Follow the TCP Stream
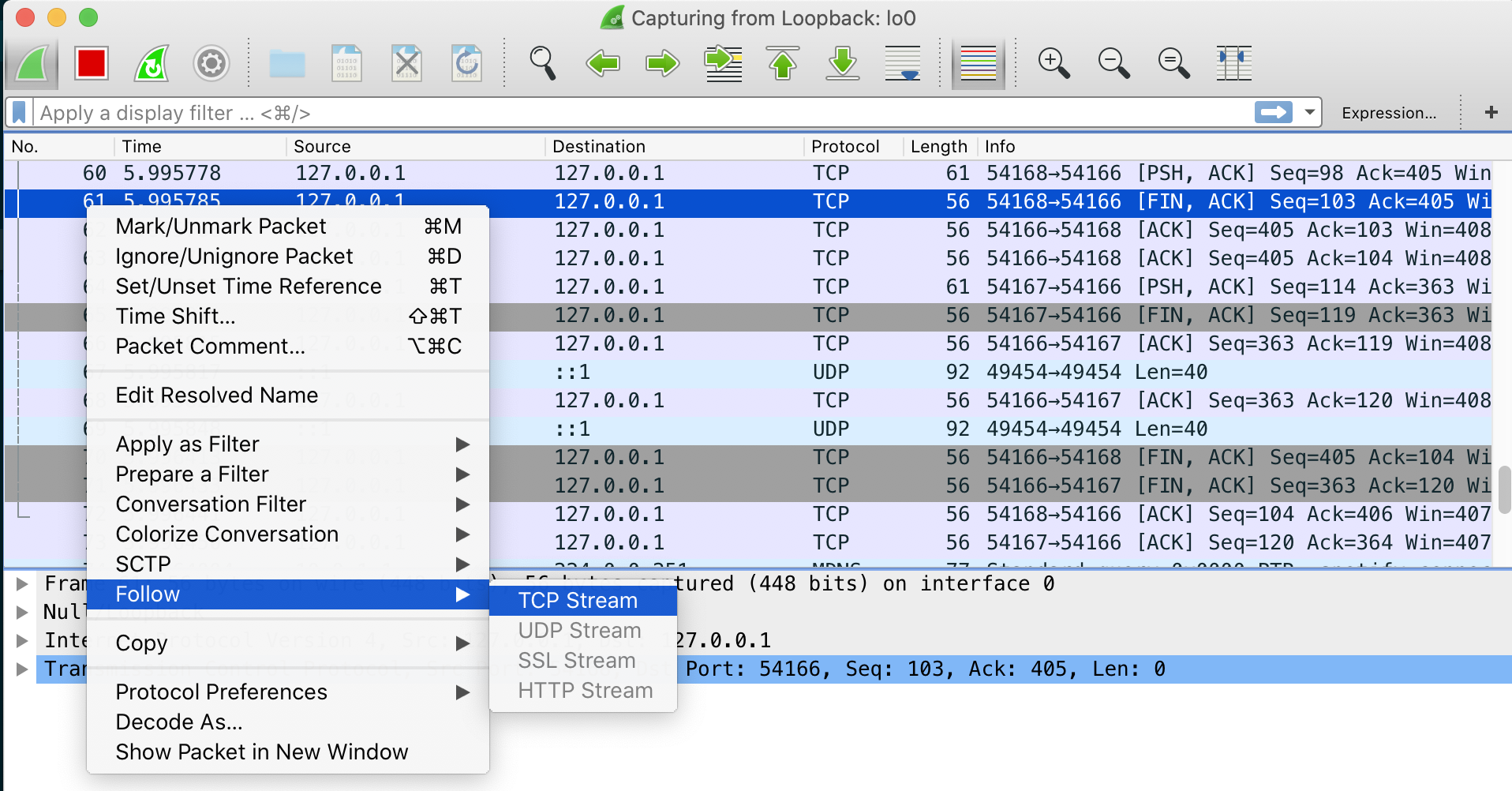This screenshot has width=1512, height=791. (x=583, y=601)
